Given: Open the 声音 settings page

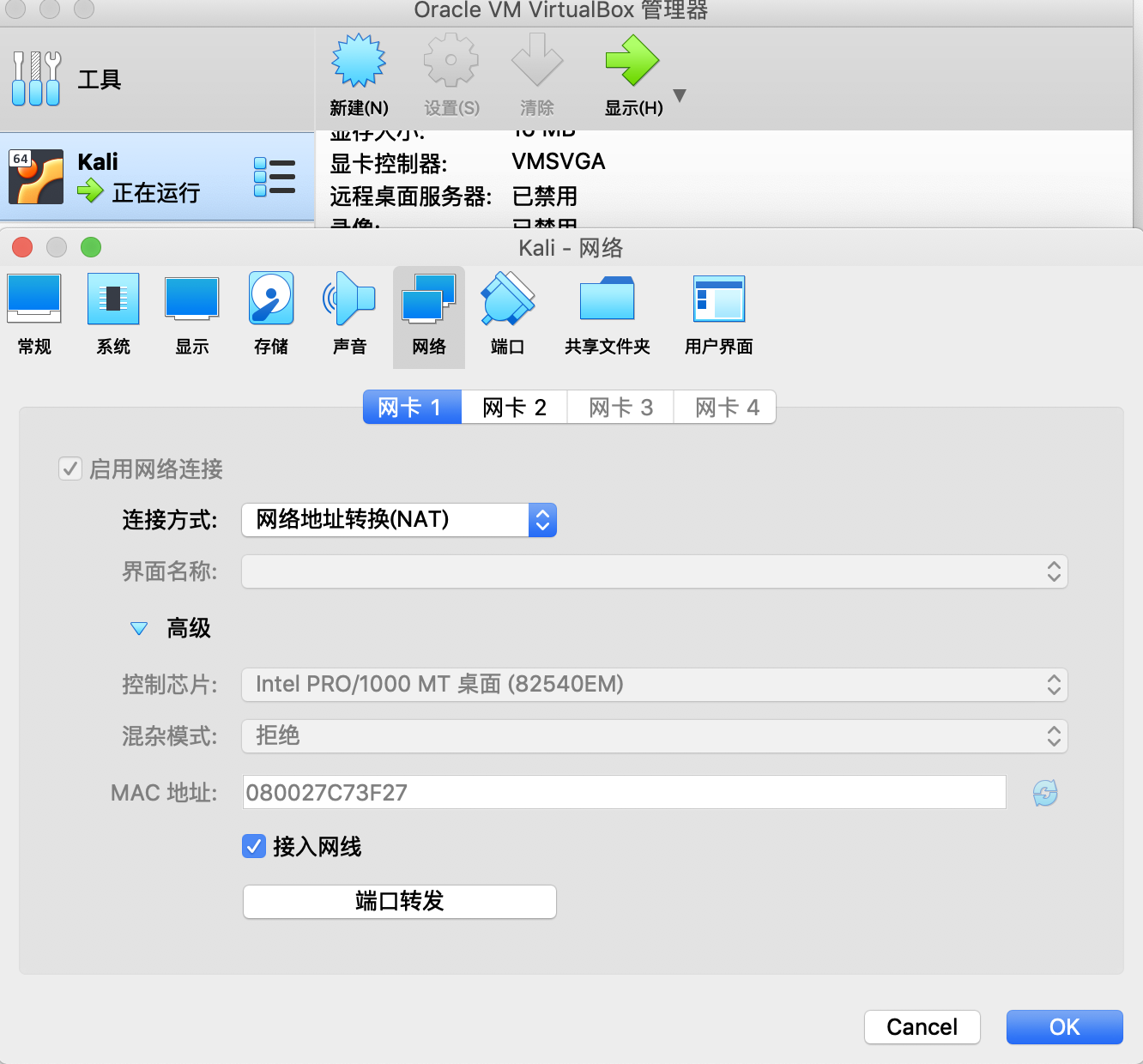Looking at the screenshot, I should click(349, 313).
